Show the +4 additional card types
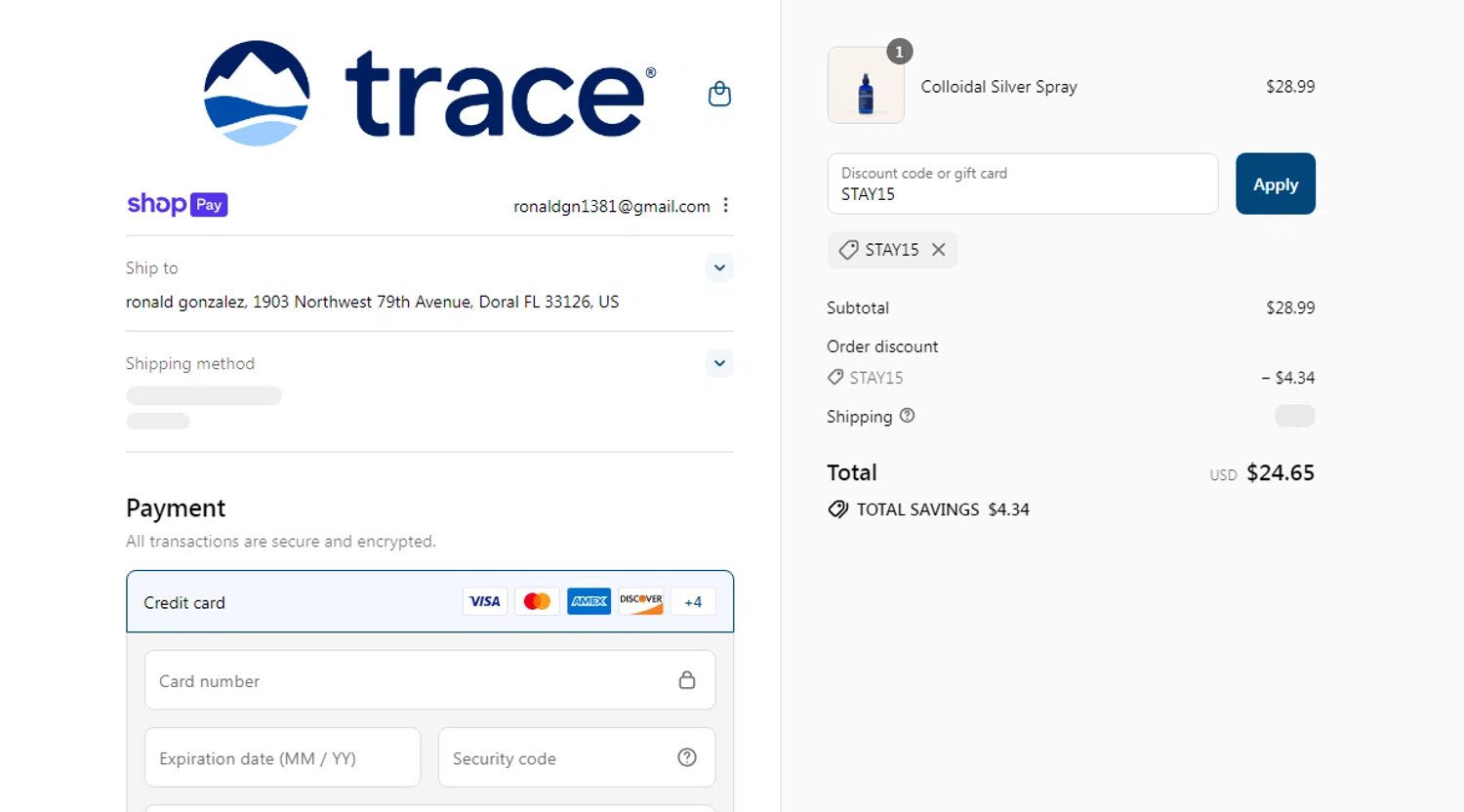 693,601
